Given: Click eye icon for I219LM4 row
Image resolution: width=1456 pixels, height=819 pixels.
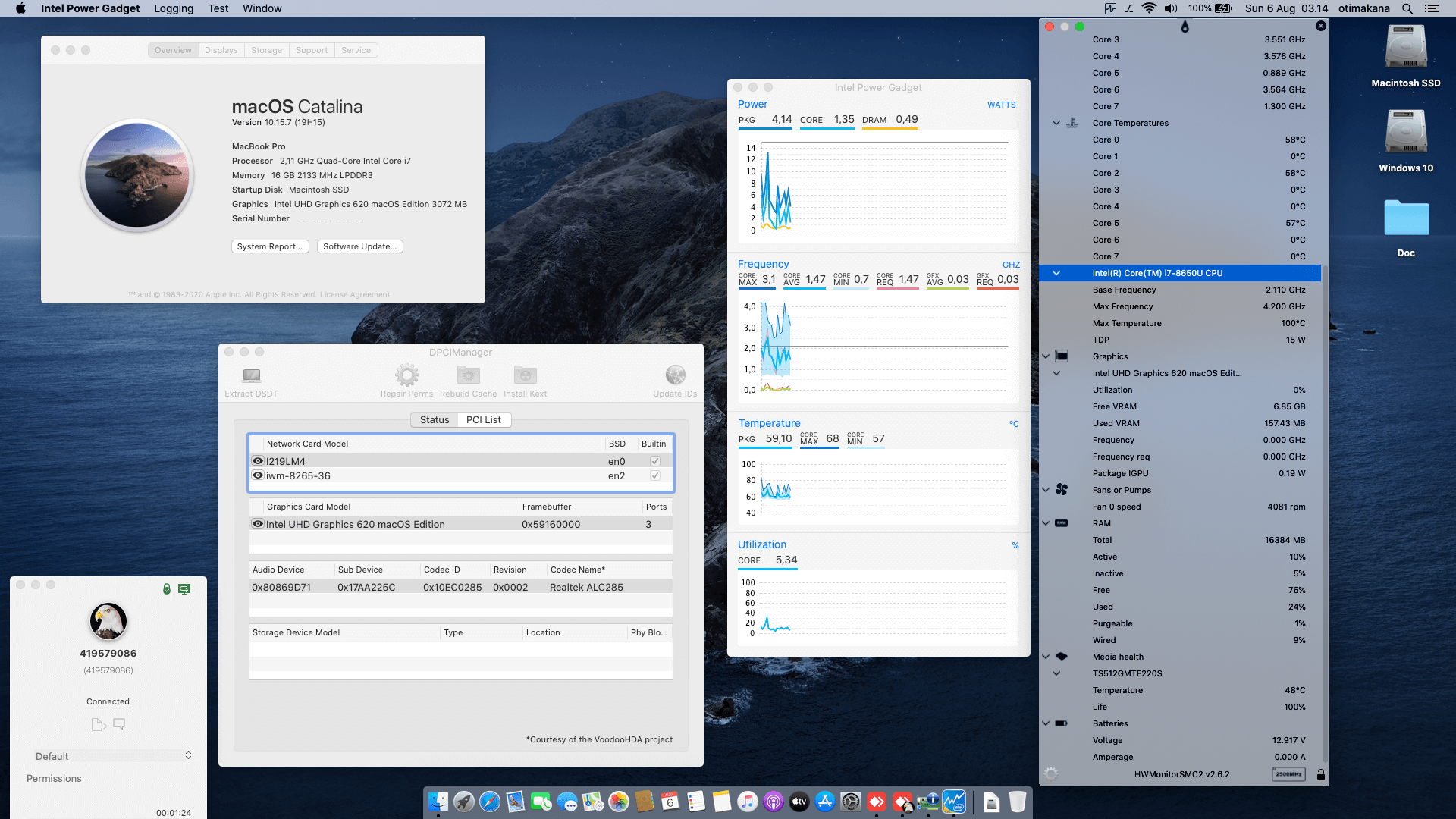Looking at the screenshot, I should [x=258, y=461].
